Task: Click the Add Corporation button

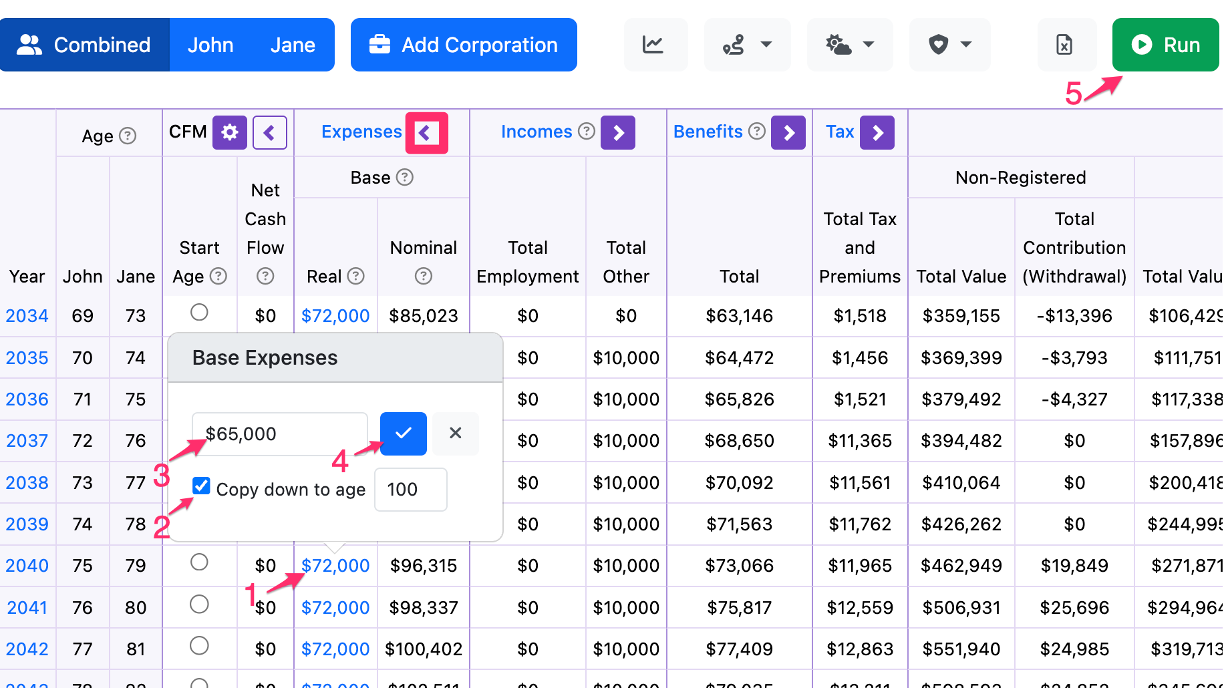Action: point(464,45)
